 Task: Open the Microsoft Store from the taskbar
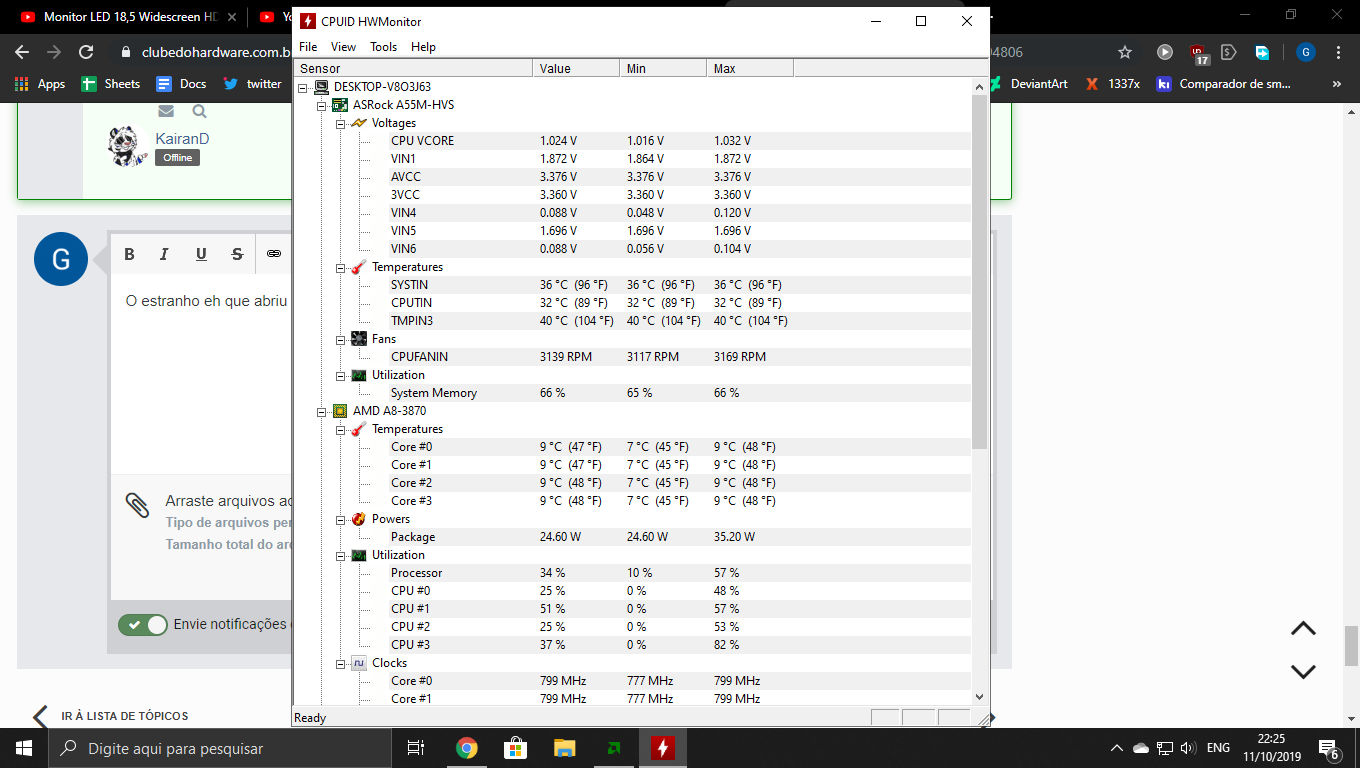tap(515, 748)
